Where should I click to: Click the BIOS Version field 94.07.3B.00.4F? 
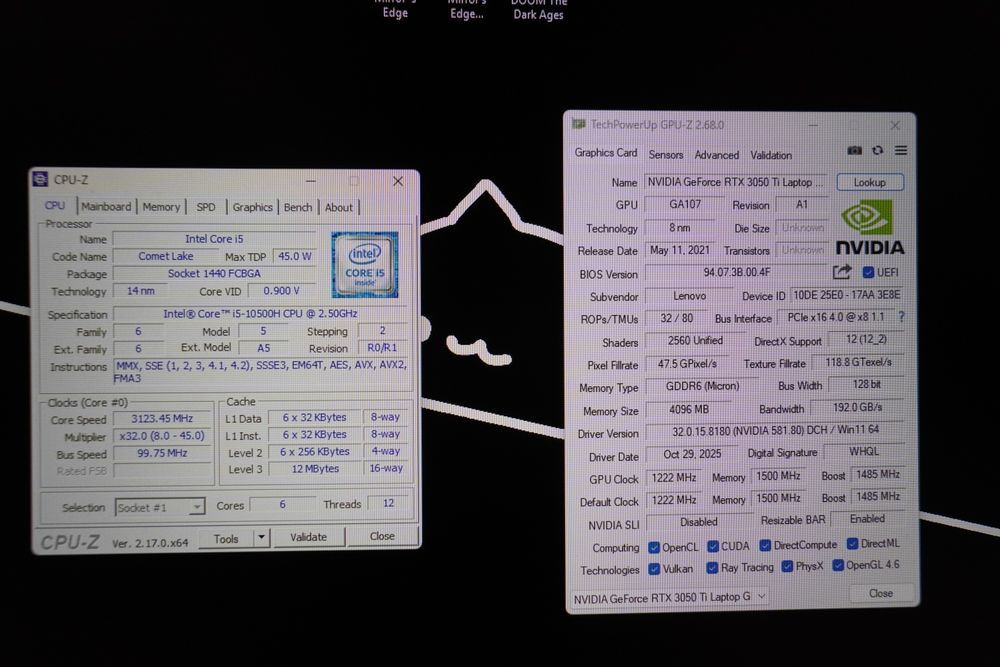click(737, 272)
